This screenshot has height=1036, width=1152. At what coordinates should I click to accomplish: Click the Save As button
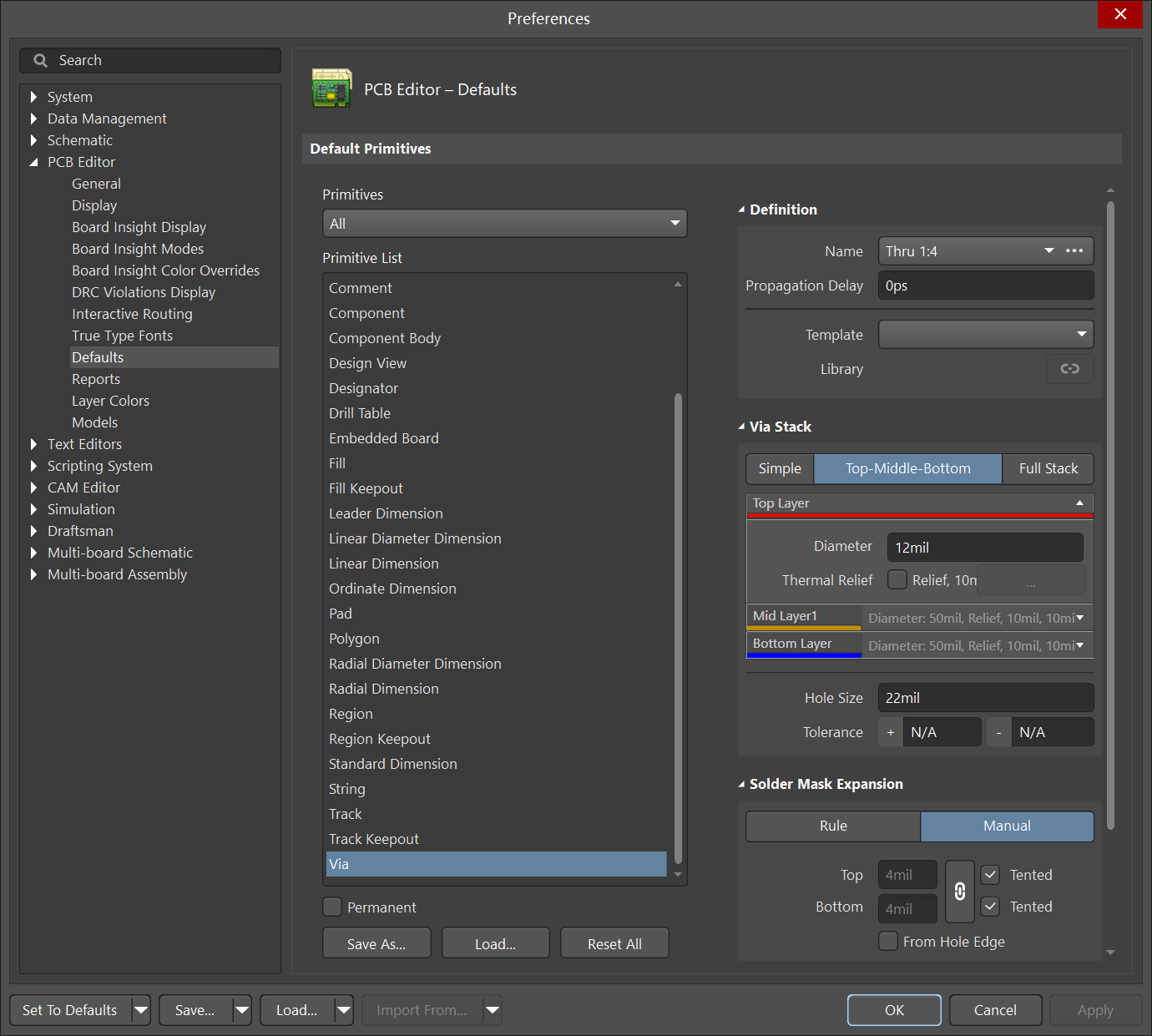point(376,943)
